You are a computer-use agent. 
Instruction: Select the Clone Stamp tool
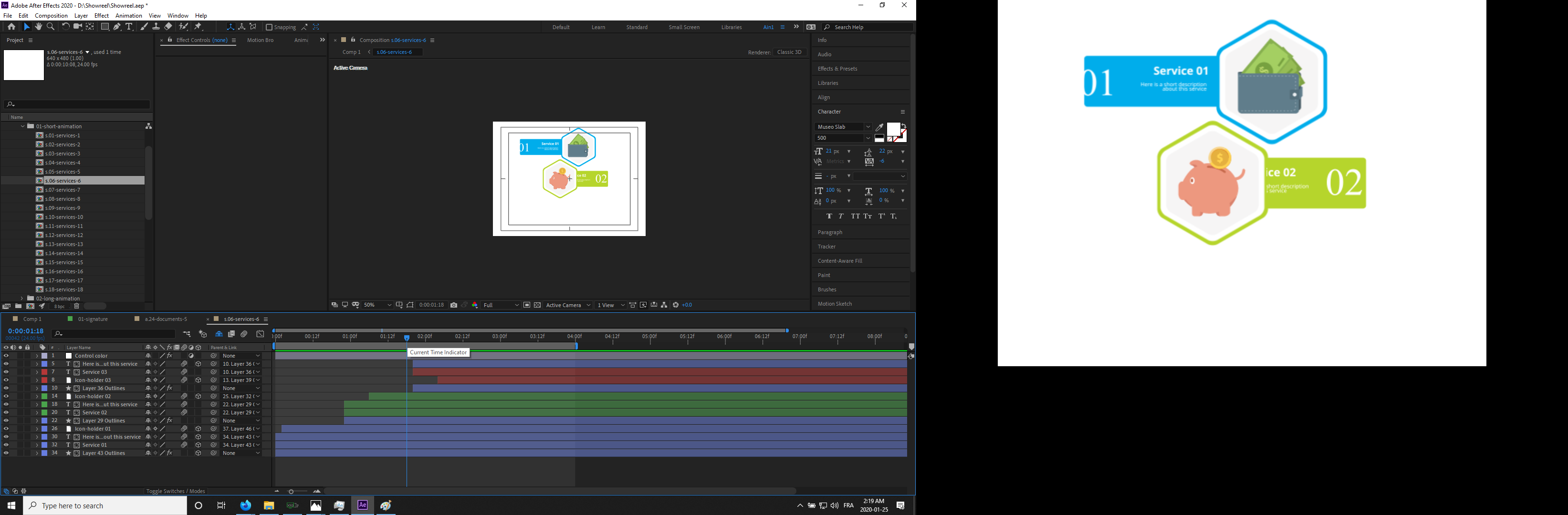(x=156, y=27)
